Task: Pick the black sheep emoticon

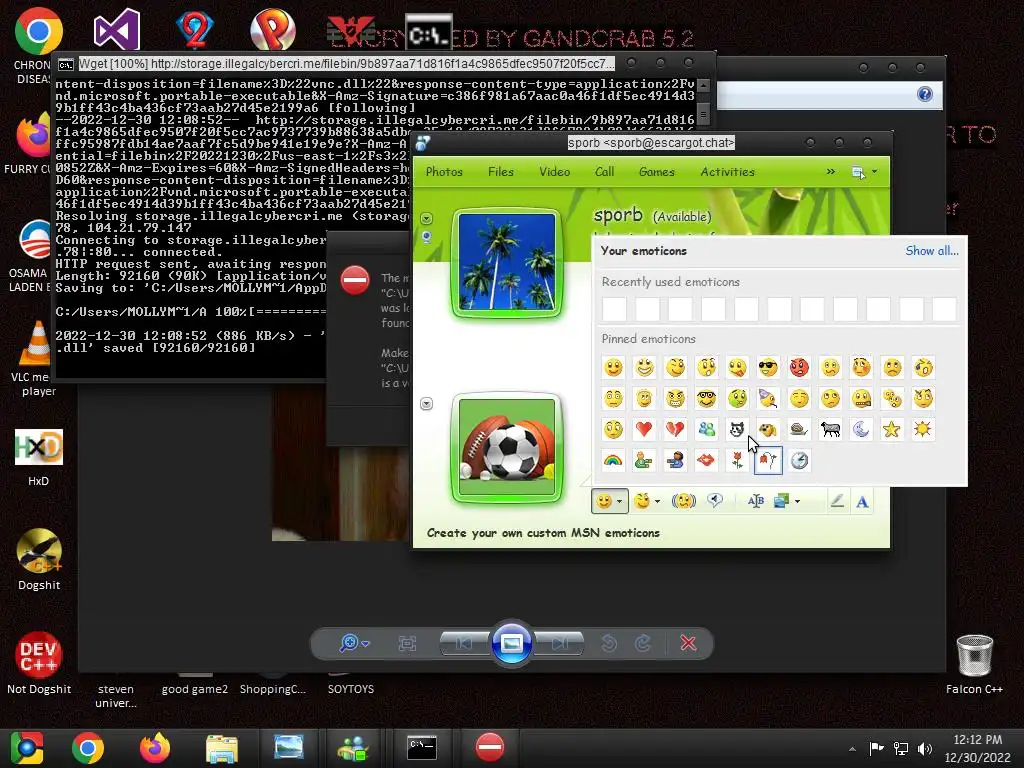Action: tap(830, 429)
